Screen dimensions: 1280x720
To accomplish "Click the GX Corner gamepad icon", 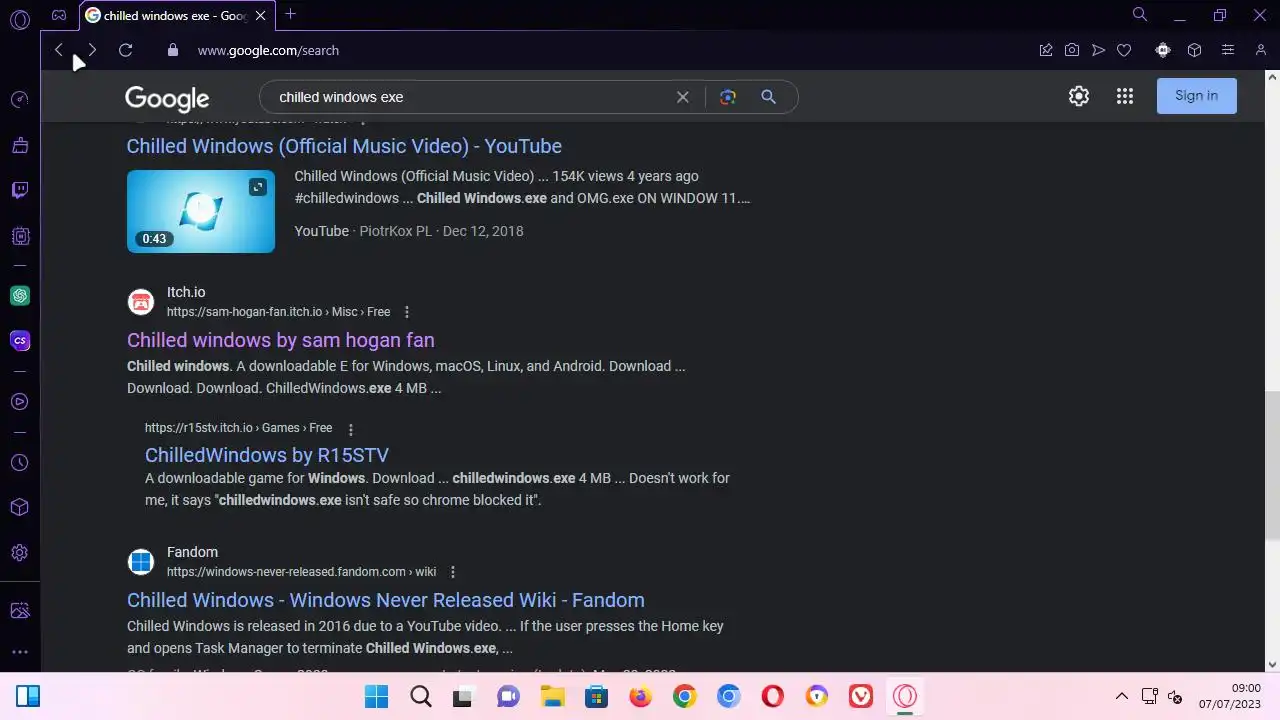I will [59, 15].
